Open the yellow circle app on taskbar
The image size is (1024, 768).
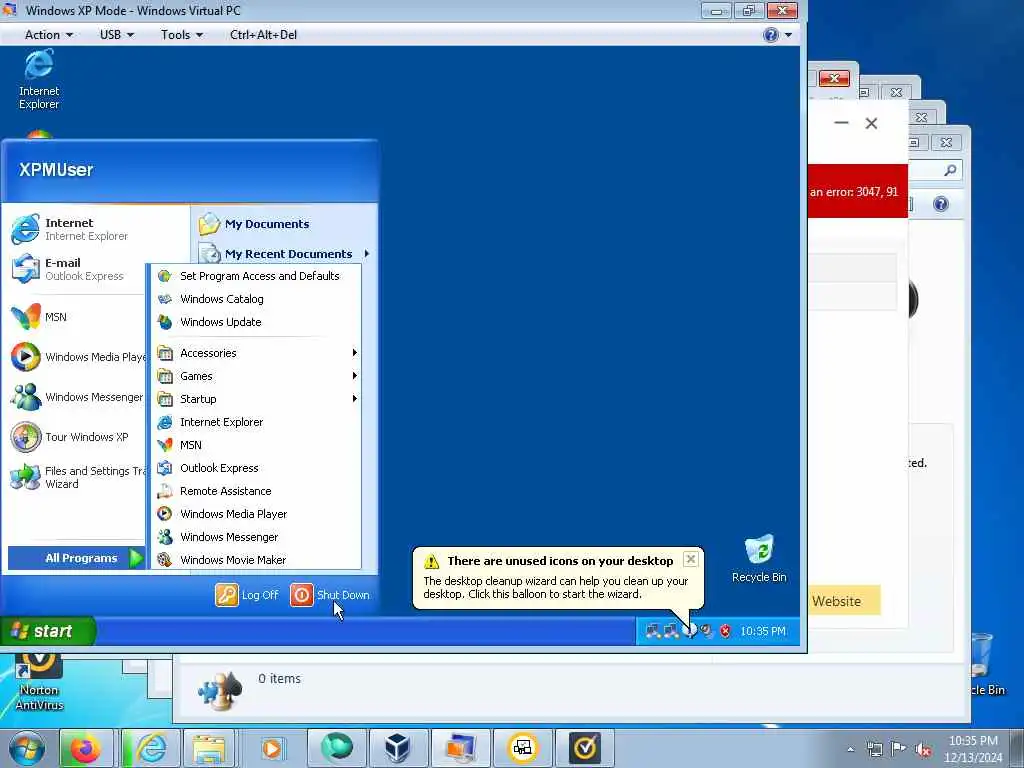point(522,748)
